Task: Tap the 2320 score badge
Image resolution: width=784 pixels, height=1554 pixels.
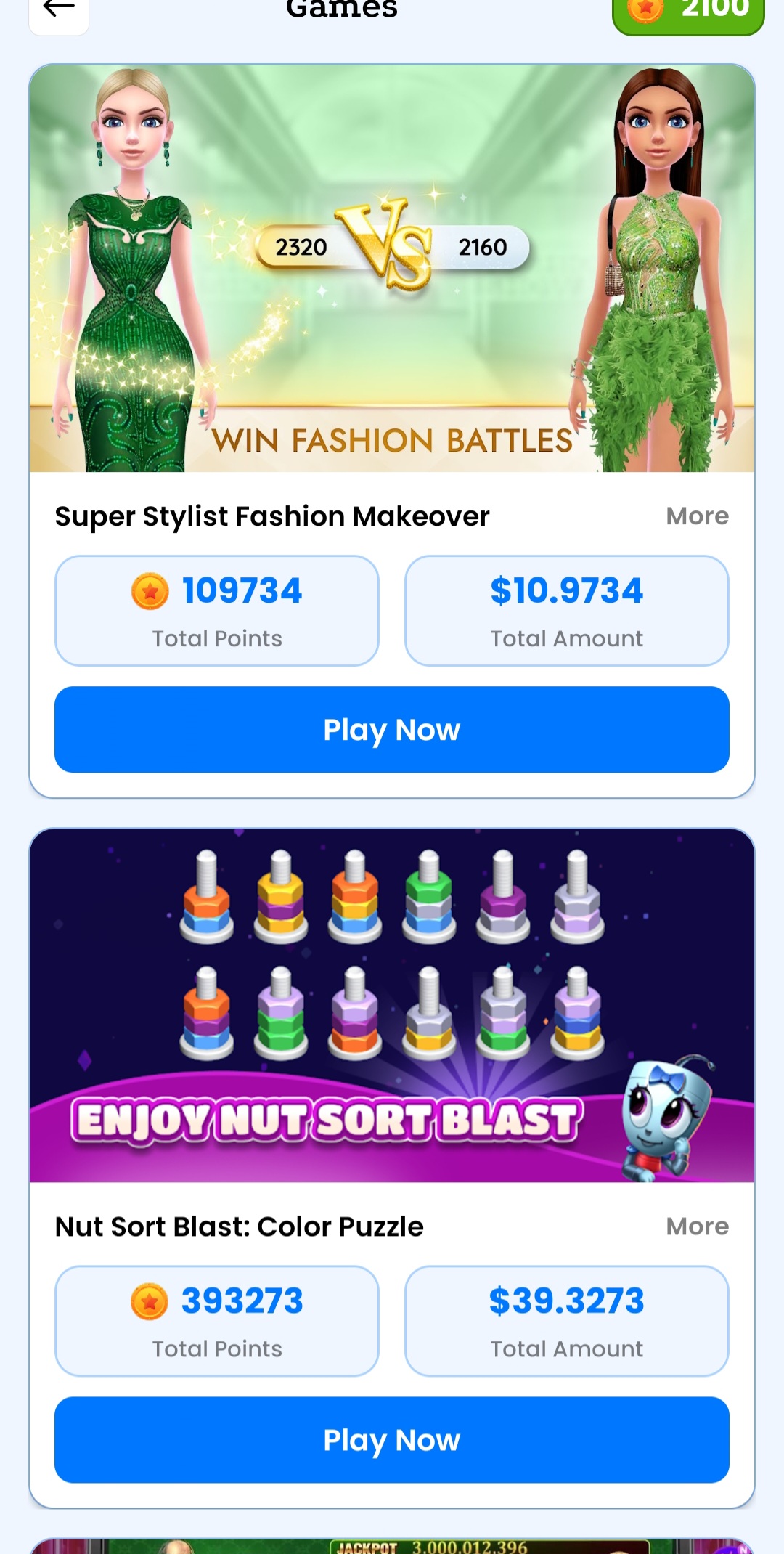Action: click(x=301, y=248)
